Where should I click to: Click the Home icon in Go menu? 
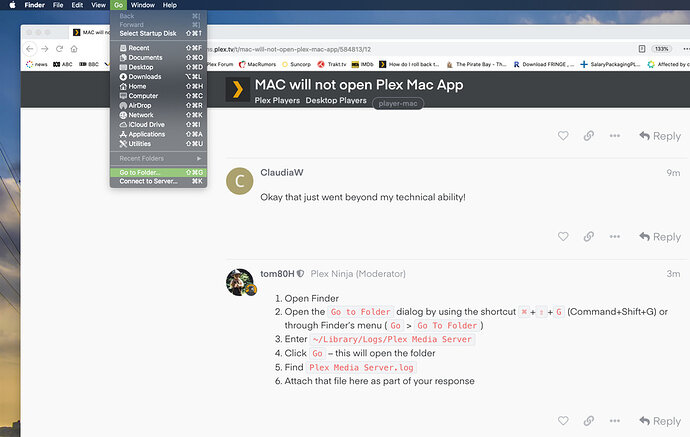tap(123, 86)
